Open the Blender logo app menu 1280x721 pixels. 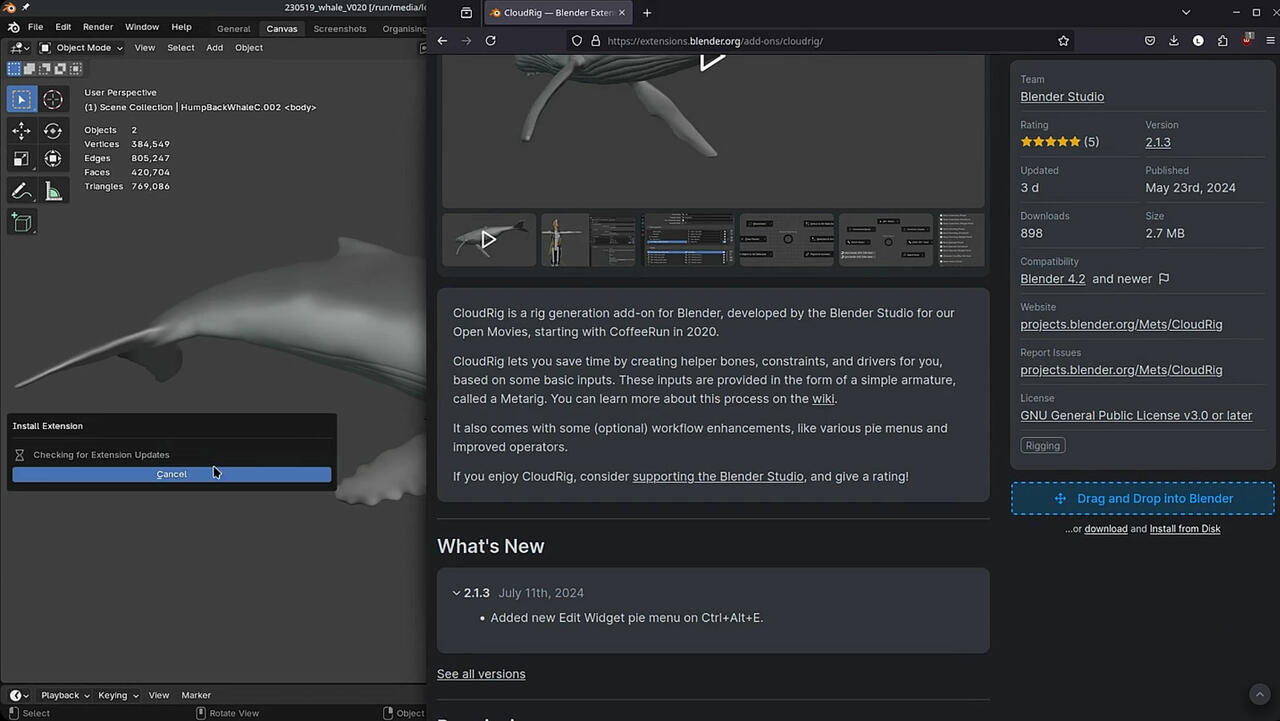click(13, 27)
